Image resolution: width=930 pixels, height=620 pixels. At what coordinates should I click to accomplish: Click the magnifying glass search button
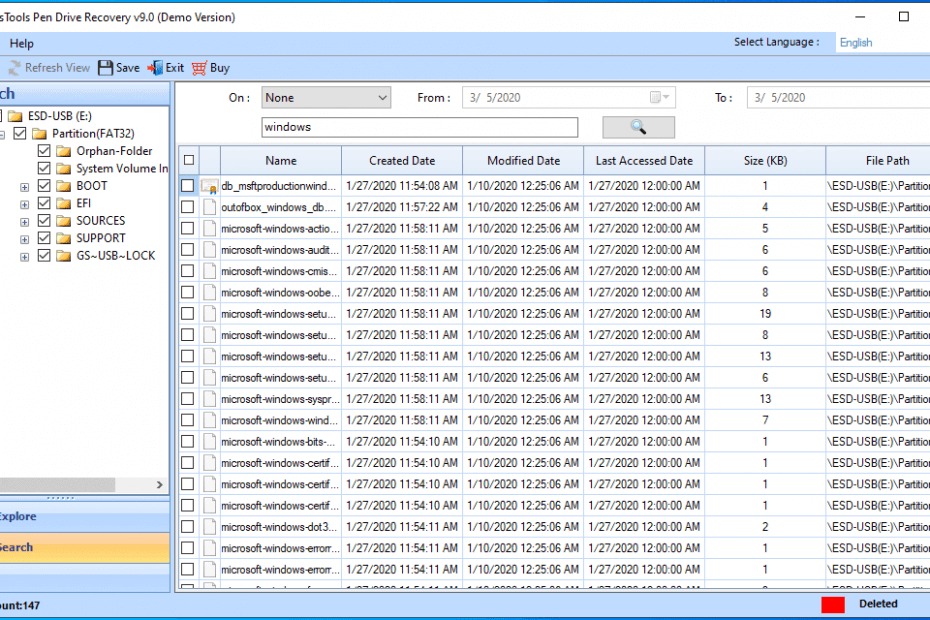(x=638, y=127)
